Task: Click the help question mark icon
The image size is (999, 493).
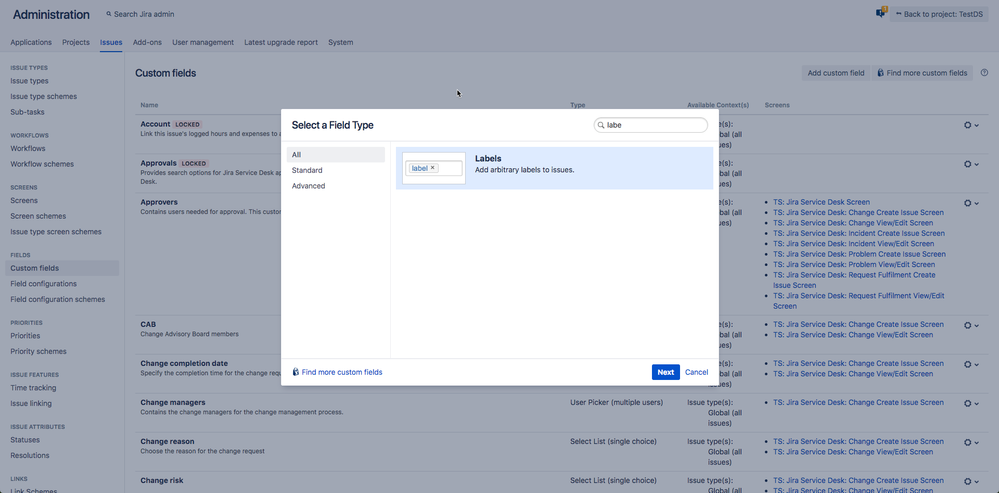Action: click(984, 73)
